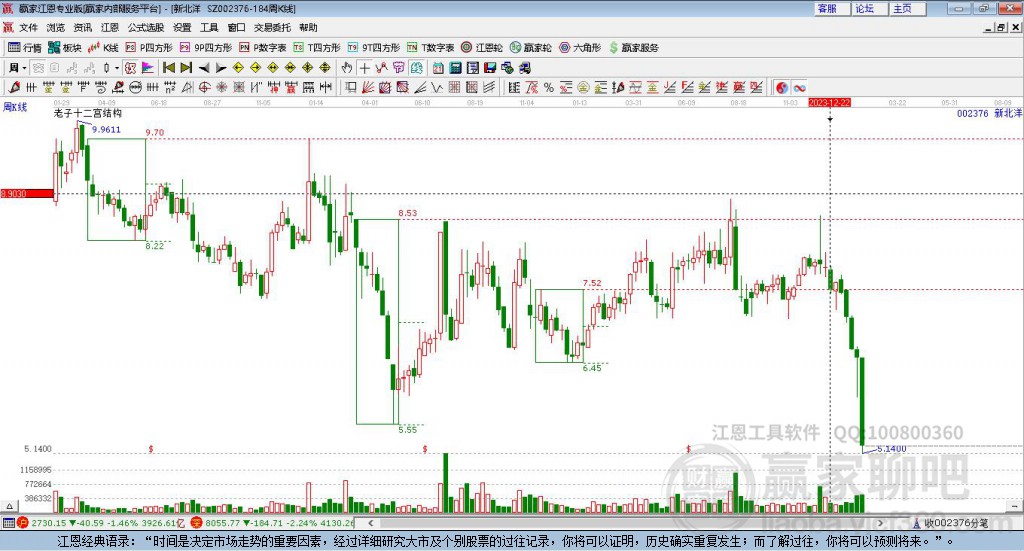
Task: Select the red pencil drawing tool
Action: coord(14,87)
